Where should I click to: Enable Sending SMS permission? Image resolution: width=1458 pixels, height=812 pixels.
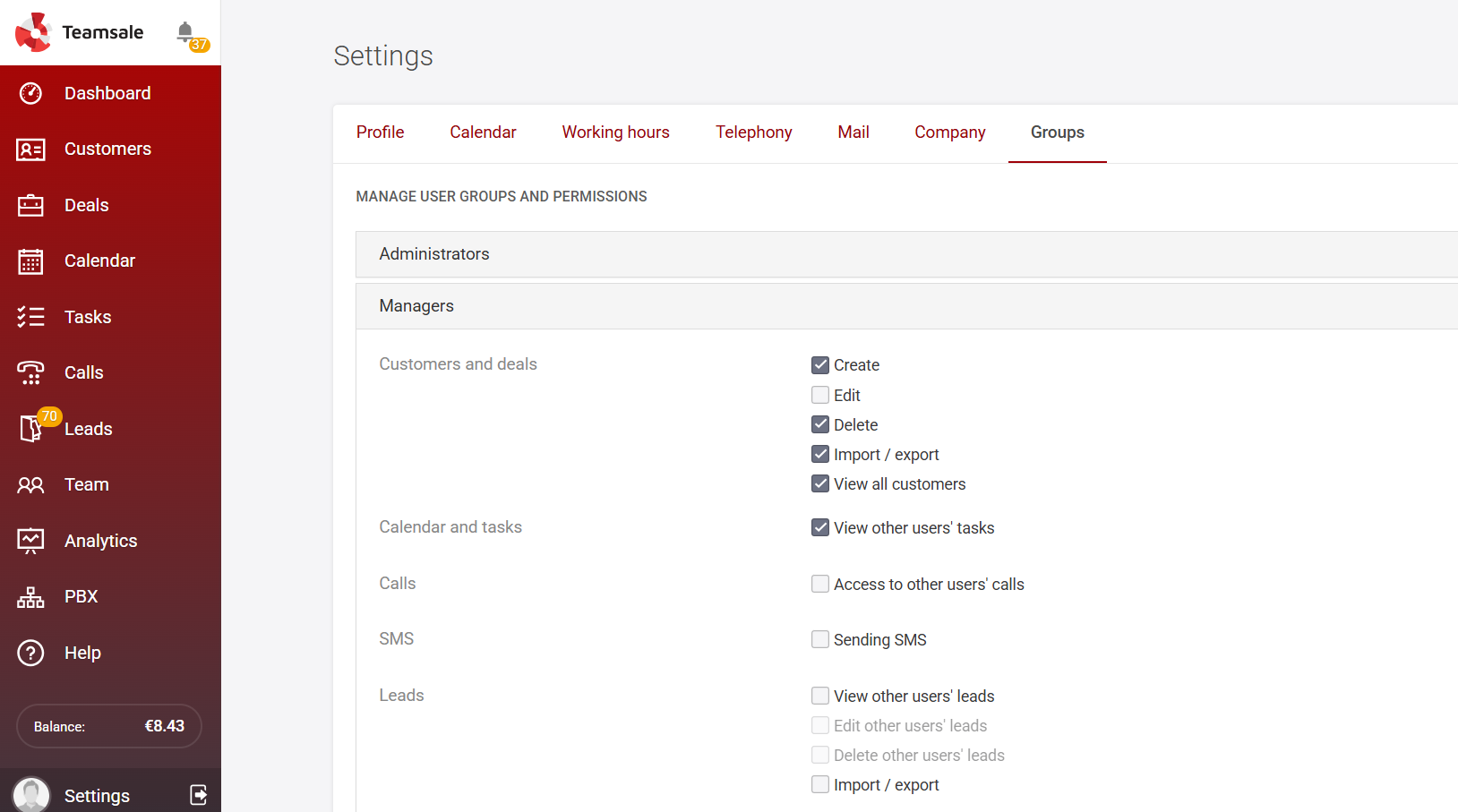pyautogui.click(x=820, y=639)
